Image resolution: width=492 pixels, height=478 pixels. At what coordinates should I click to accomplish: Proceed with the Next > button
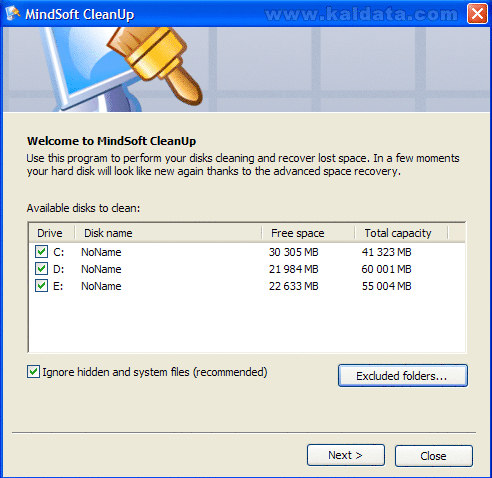coord(346,455)
